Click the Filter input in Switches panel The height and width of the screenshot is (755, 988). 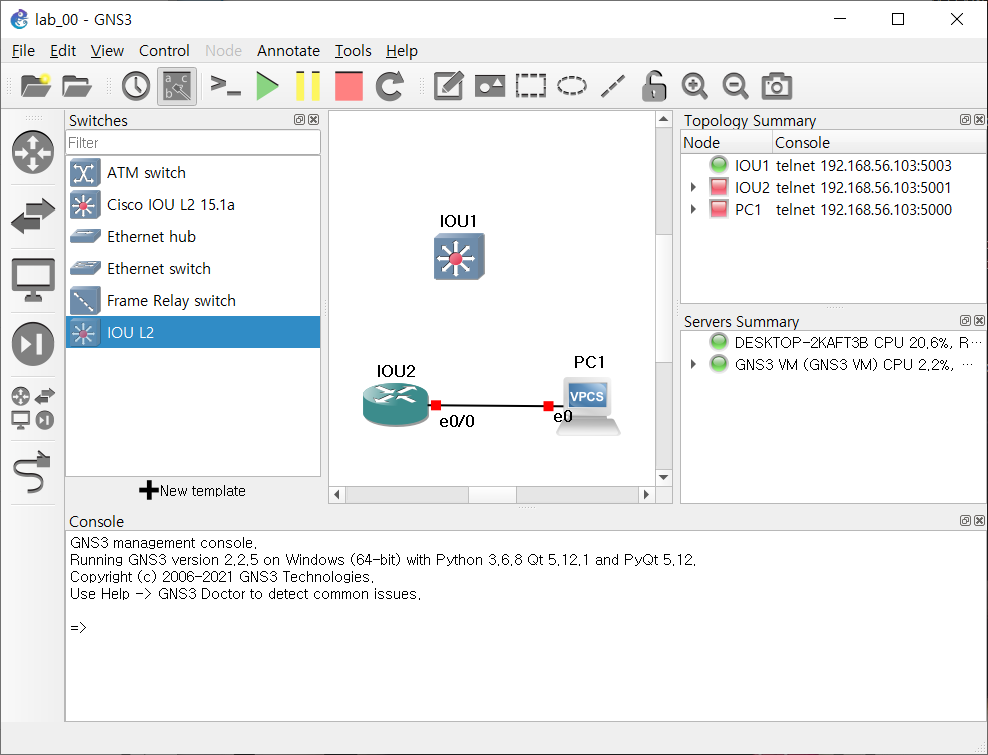coord(193,142)
